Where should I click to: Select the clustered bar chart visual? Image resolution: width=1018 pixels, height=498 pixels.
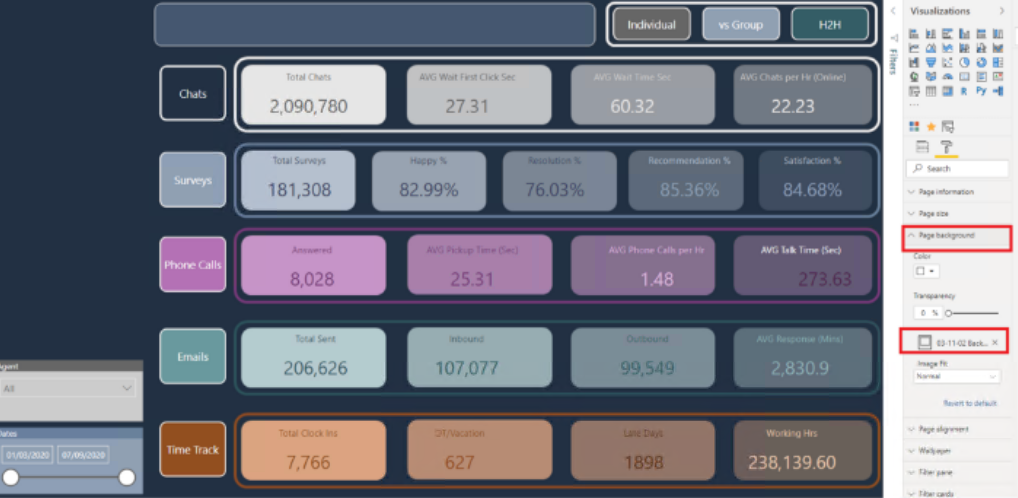click(x=947, y=34)
